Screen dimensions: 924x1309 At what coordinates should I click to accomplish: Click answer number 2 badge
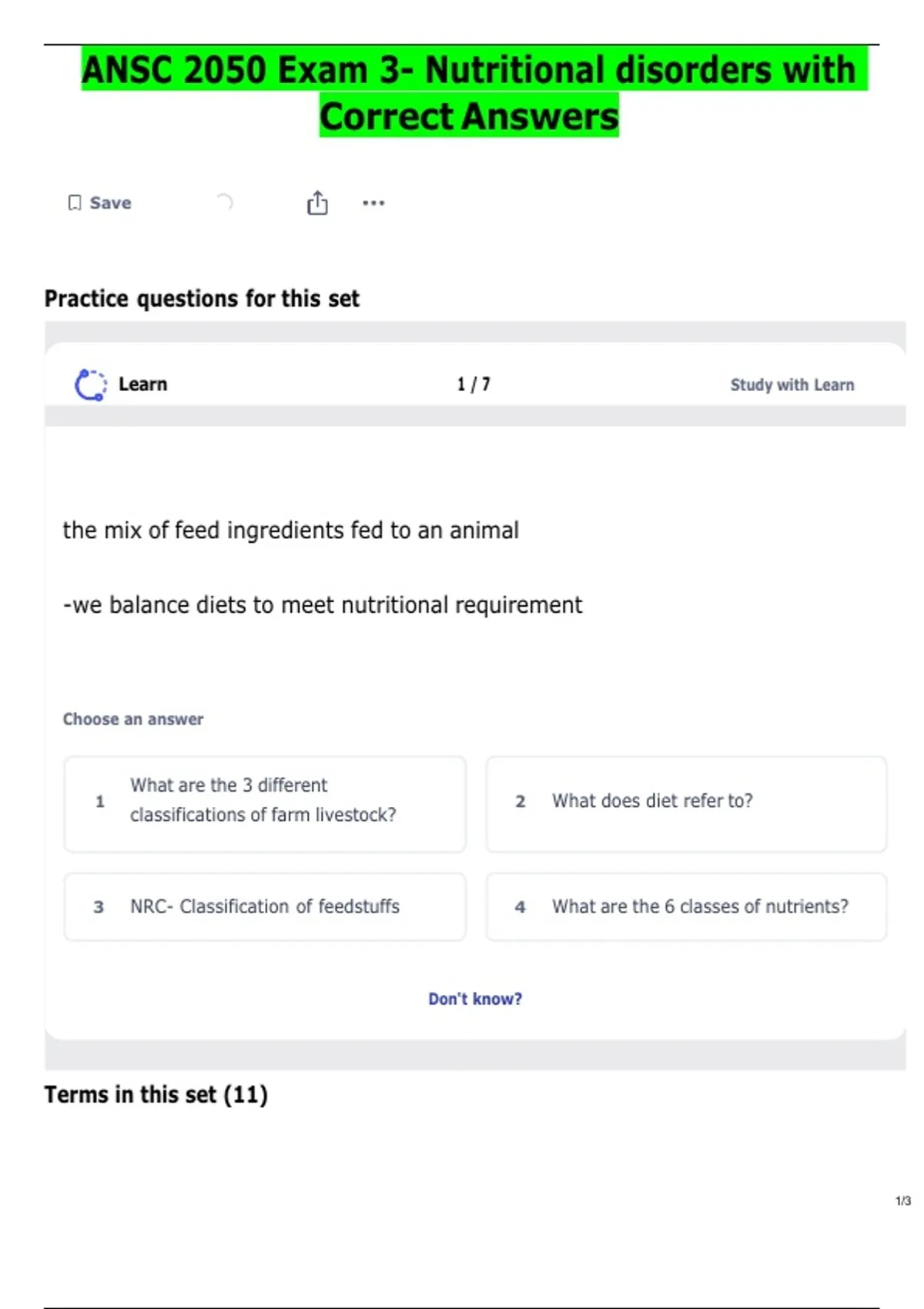[x=521, y=802]
